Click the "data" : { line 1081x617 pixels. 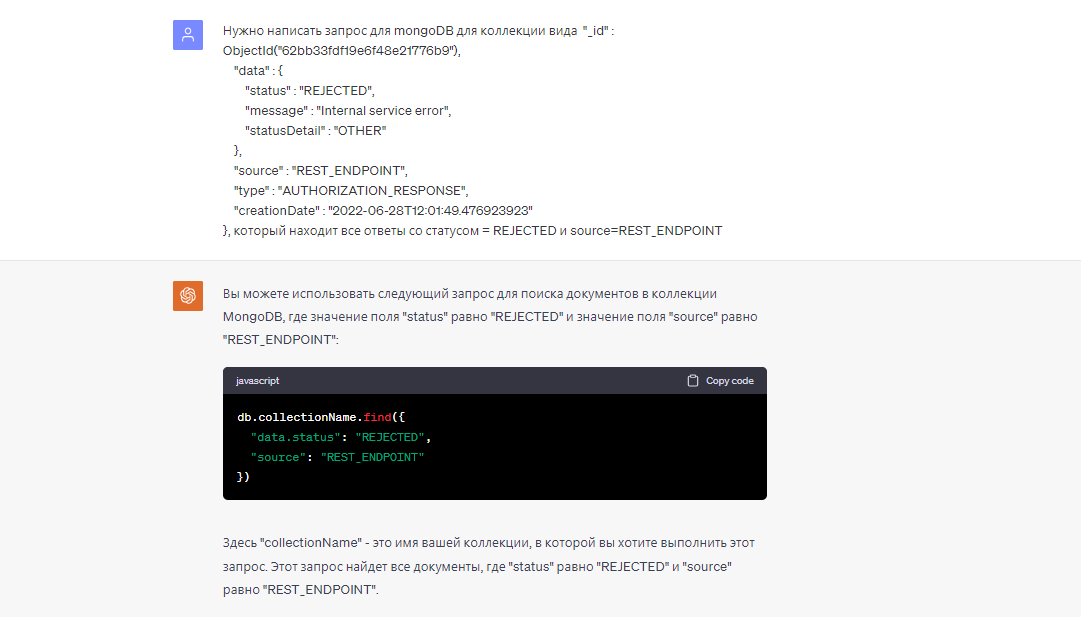click(259, 70)
